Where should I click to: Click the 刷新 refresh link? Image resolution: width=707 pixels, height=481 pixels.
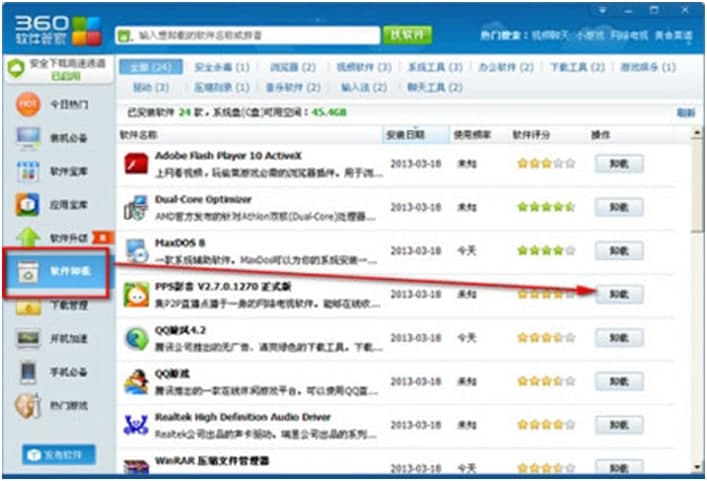pos(685,113)
